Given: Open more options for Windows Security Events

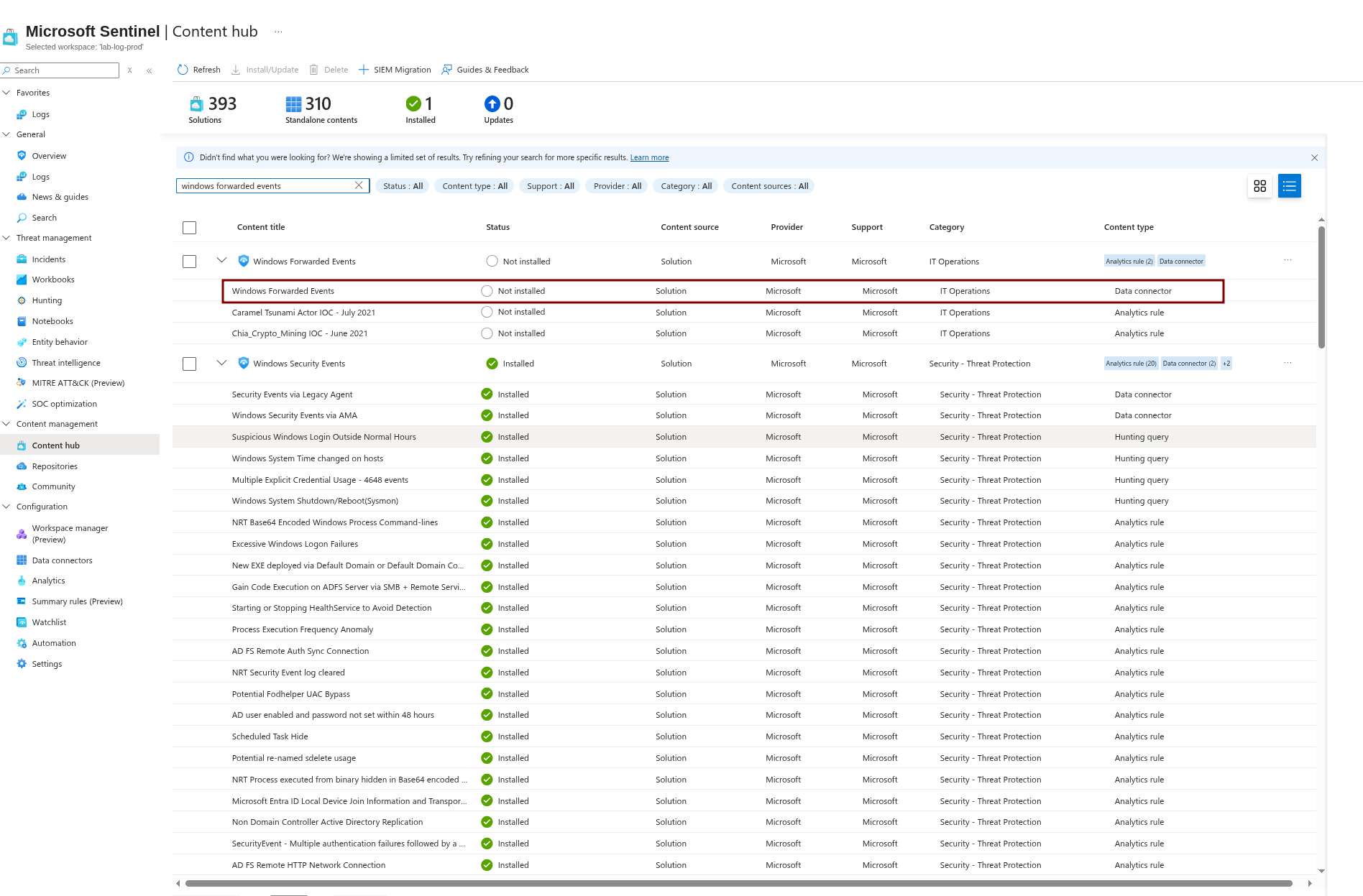Looking at the screenshot, I should tap(1288, 363).
